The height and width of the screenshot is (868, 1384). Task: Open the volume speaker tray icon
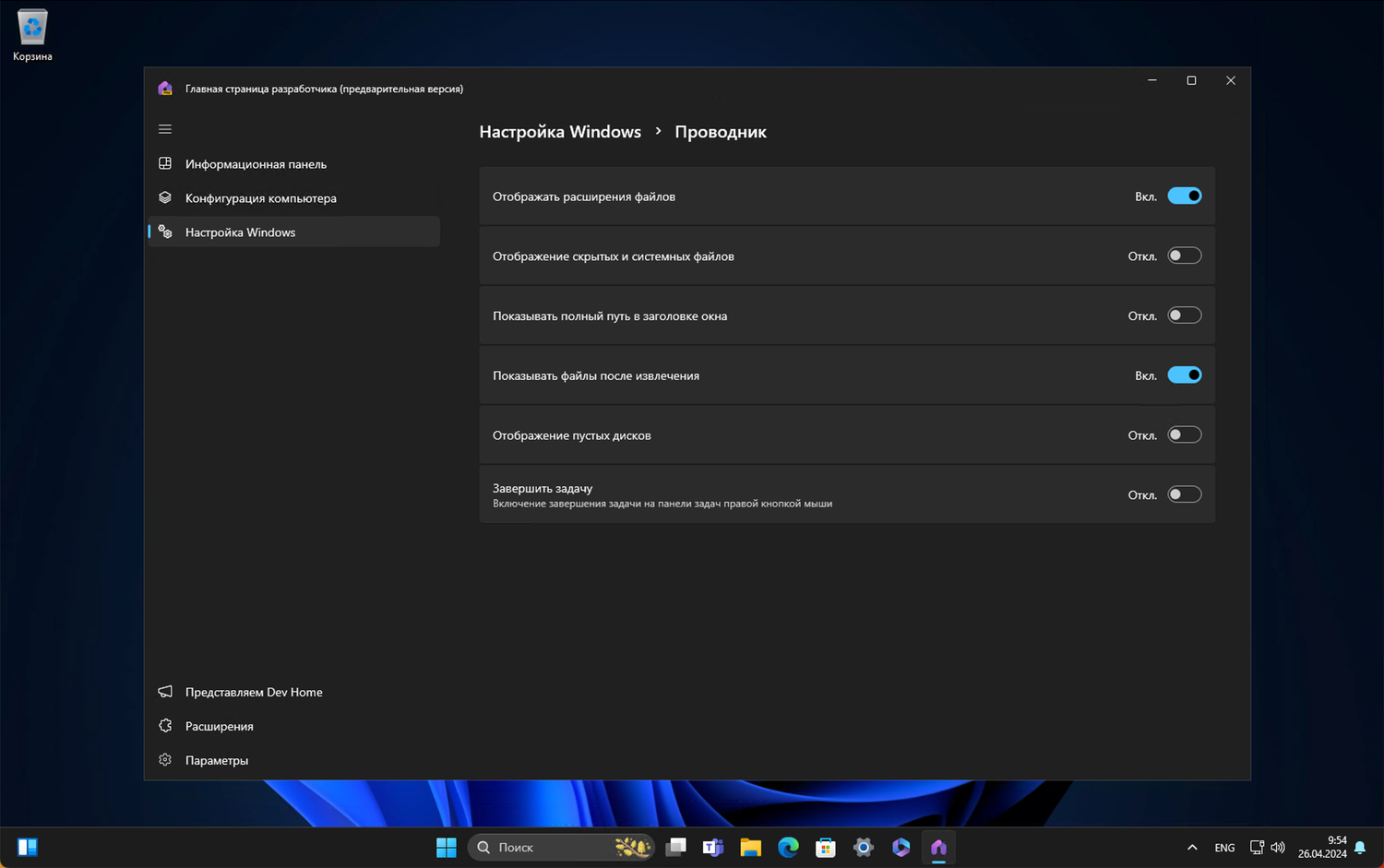[x=1278, y=848]
